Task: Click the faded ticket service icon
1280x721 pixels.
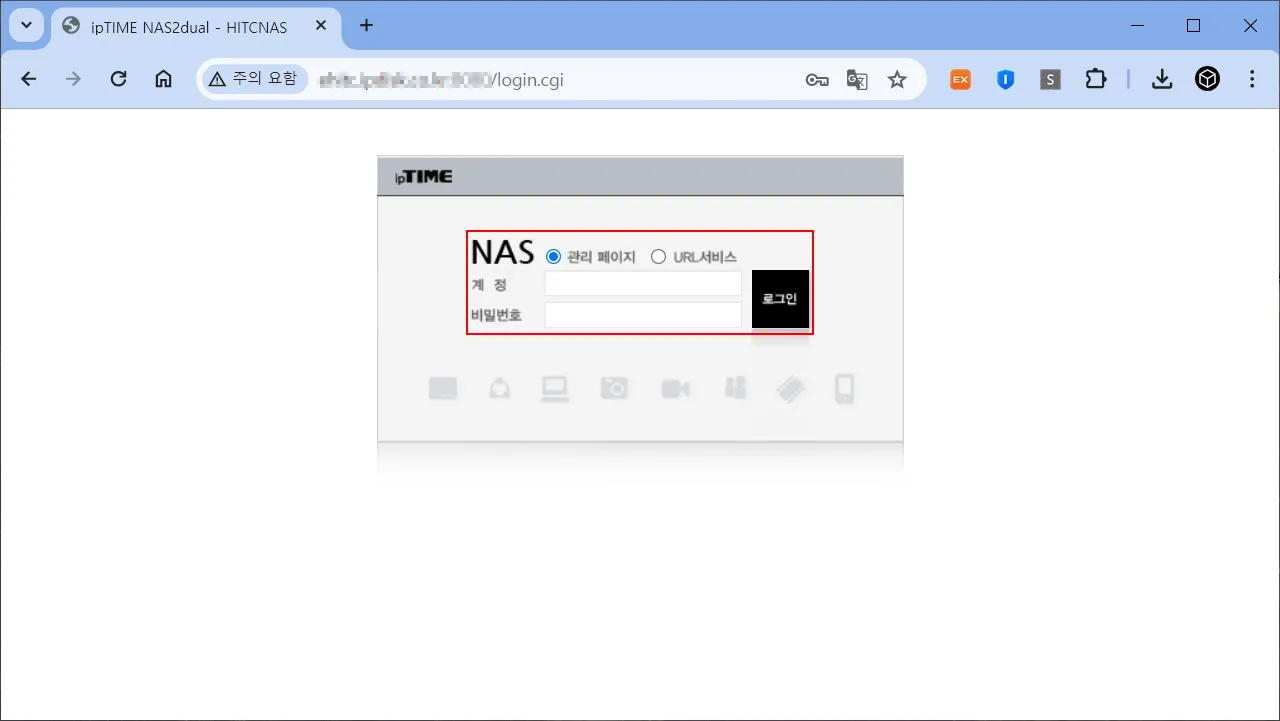Action: (791, 390)
